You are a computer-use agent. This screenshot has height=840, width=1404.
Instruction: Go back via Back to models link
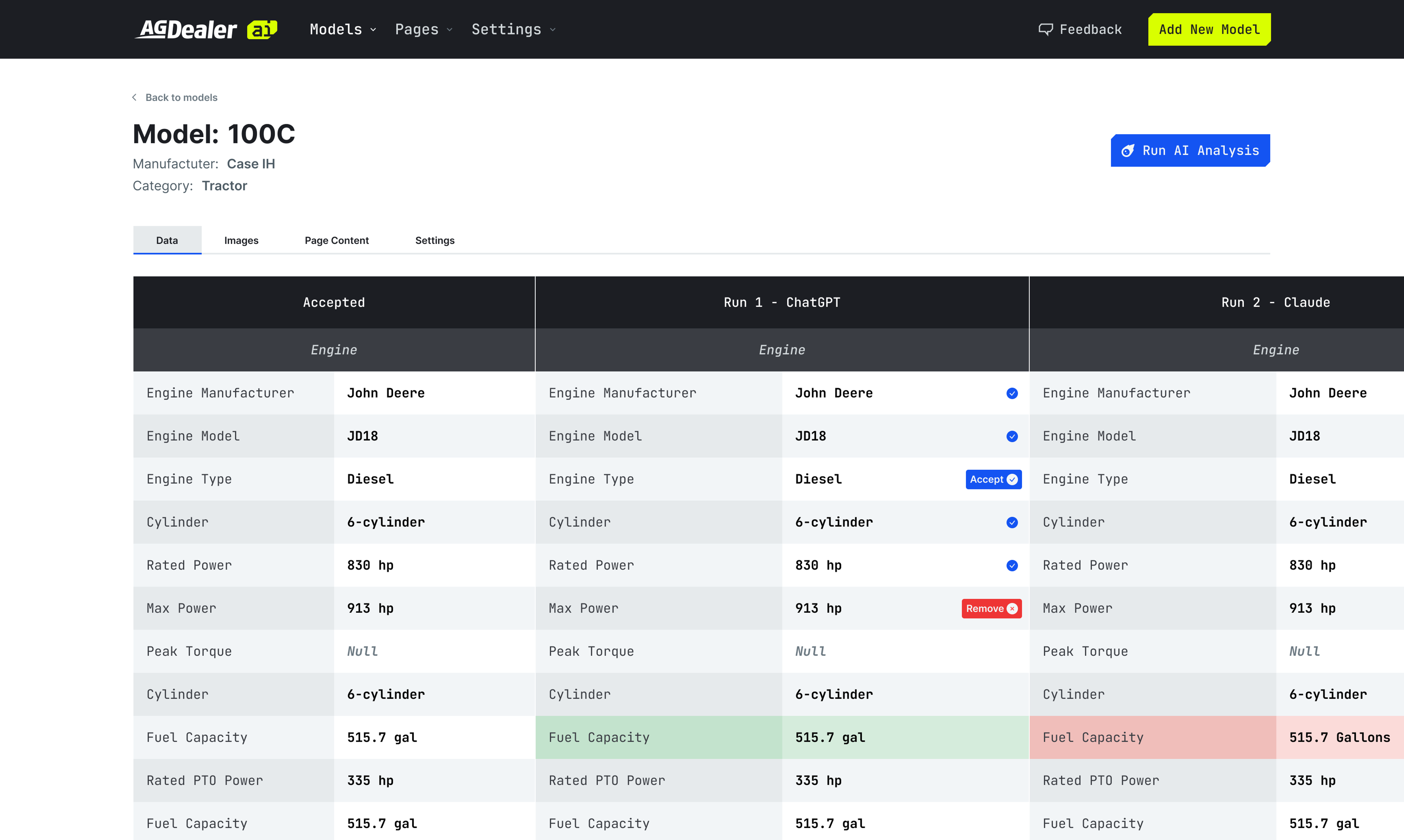(181, 97)
